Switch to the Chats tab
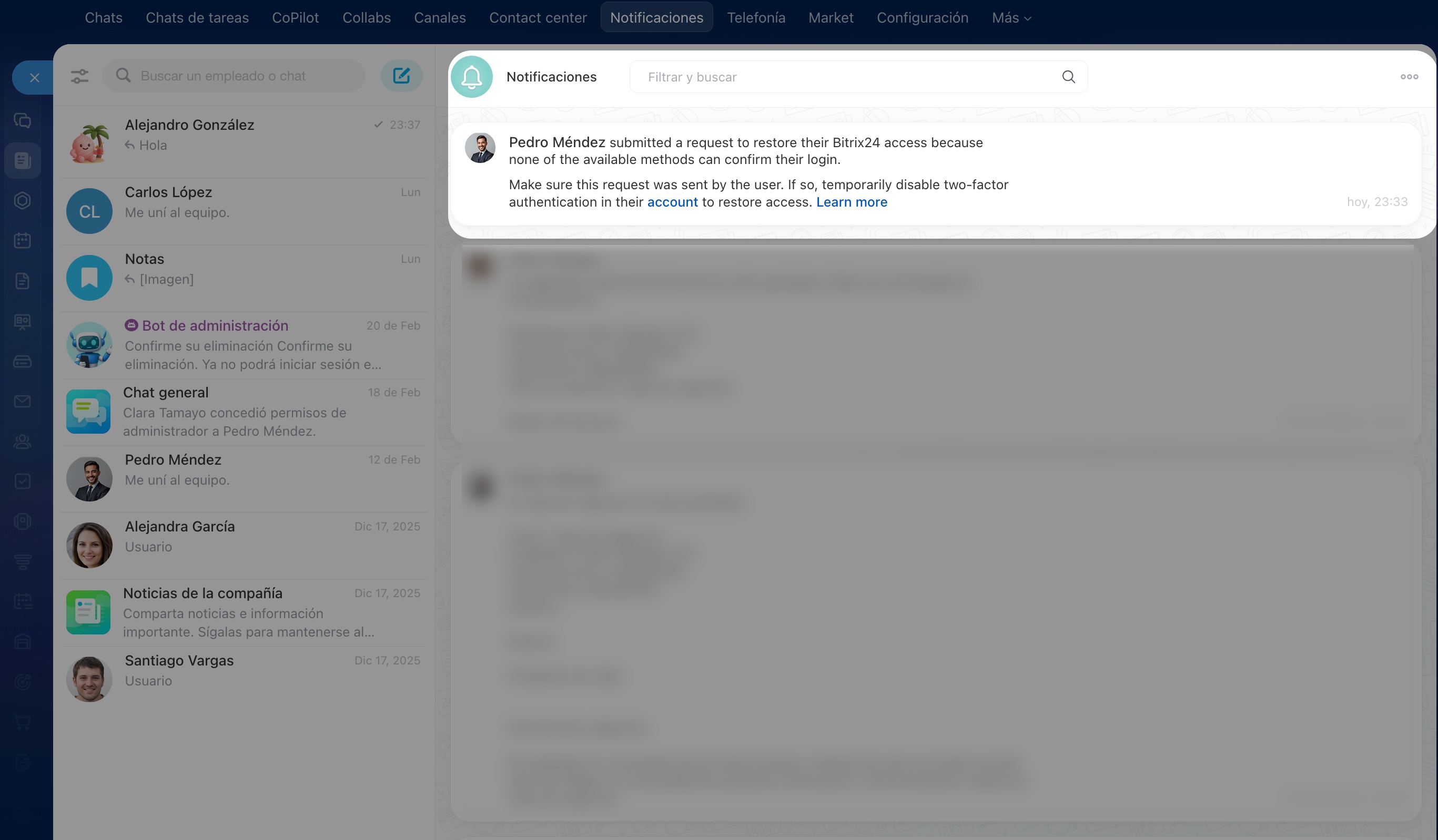This screenshot has height=840, width=1438. click(x=103, y=18)
